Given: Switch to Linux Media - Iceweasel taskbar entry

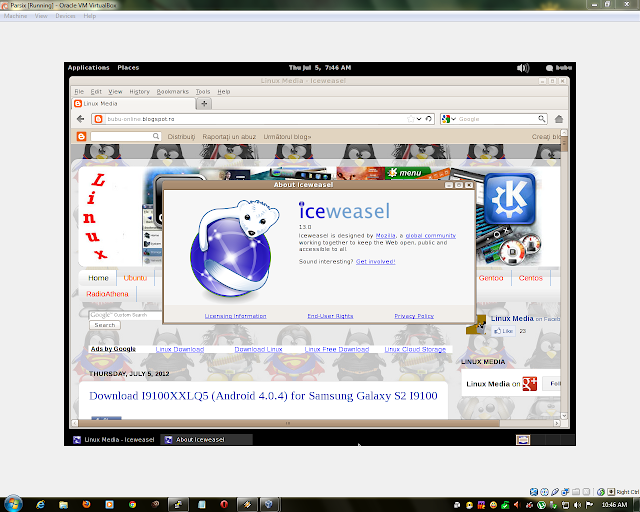Looking at the screenshot, I should click(x=114, y=440).
